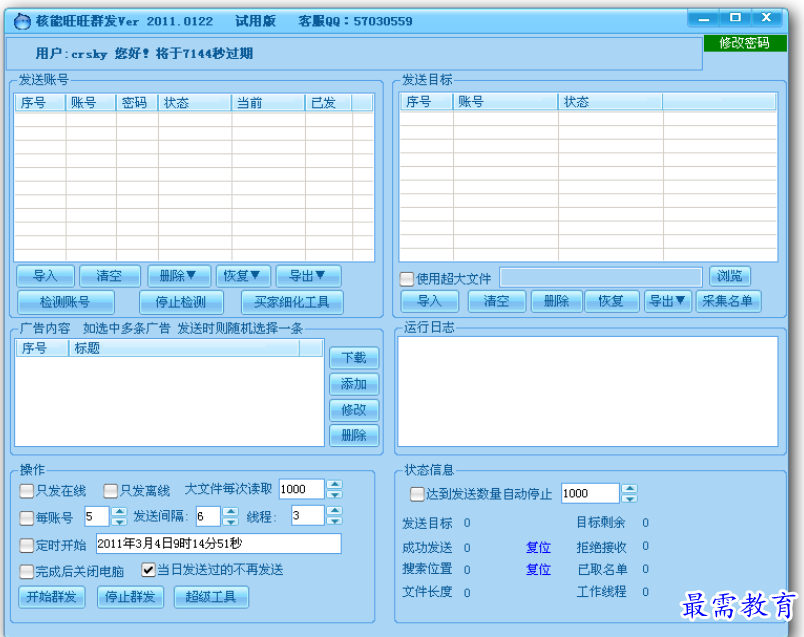
Task: Click the auto-stop count field showing 1000
Action: (x=590, y=493)
